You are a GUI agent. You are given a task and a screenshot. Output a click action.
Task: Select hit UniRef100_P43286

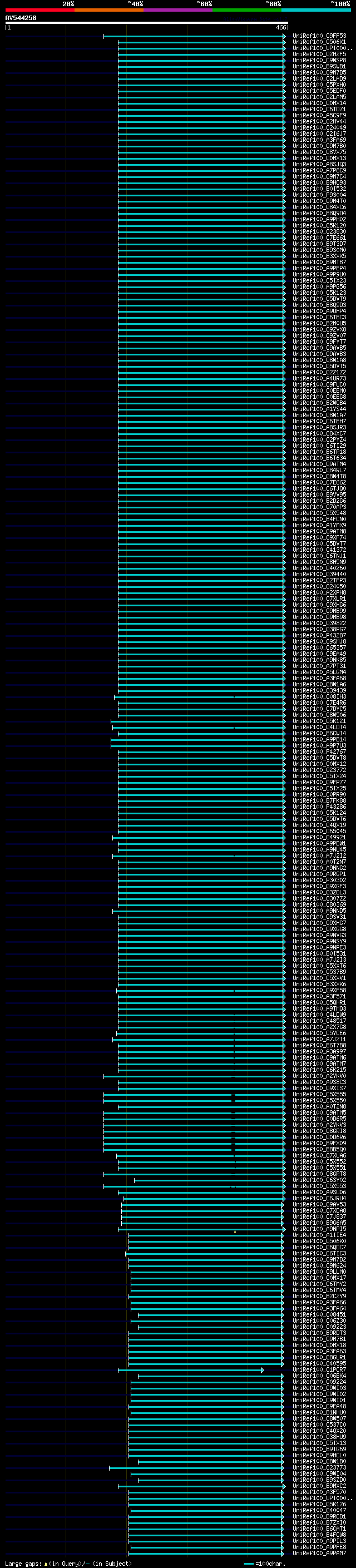point(319,807)
